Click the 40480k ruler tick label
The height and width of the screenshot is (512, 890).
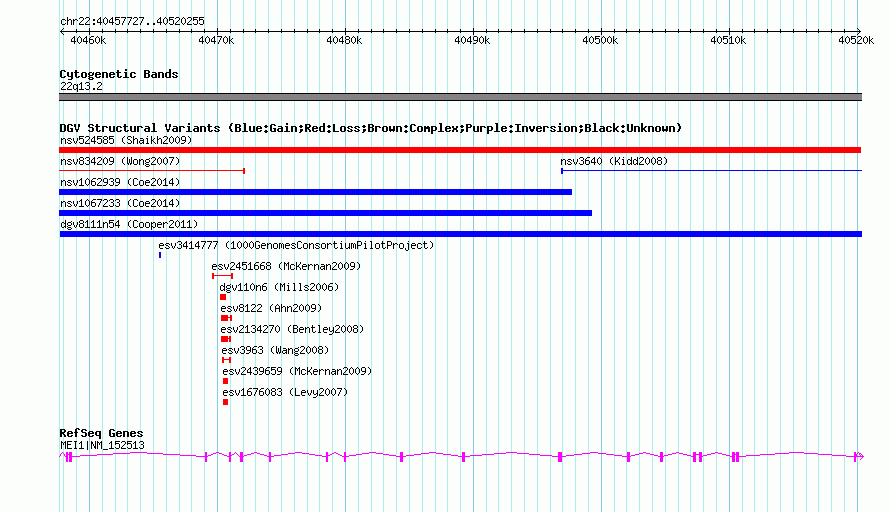pyautogui.click(x=344, y=40)
